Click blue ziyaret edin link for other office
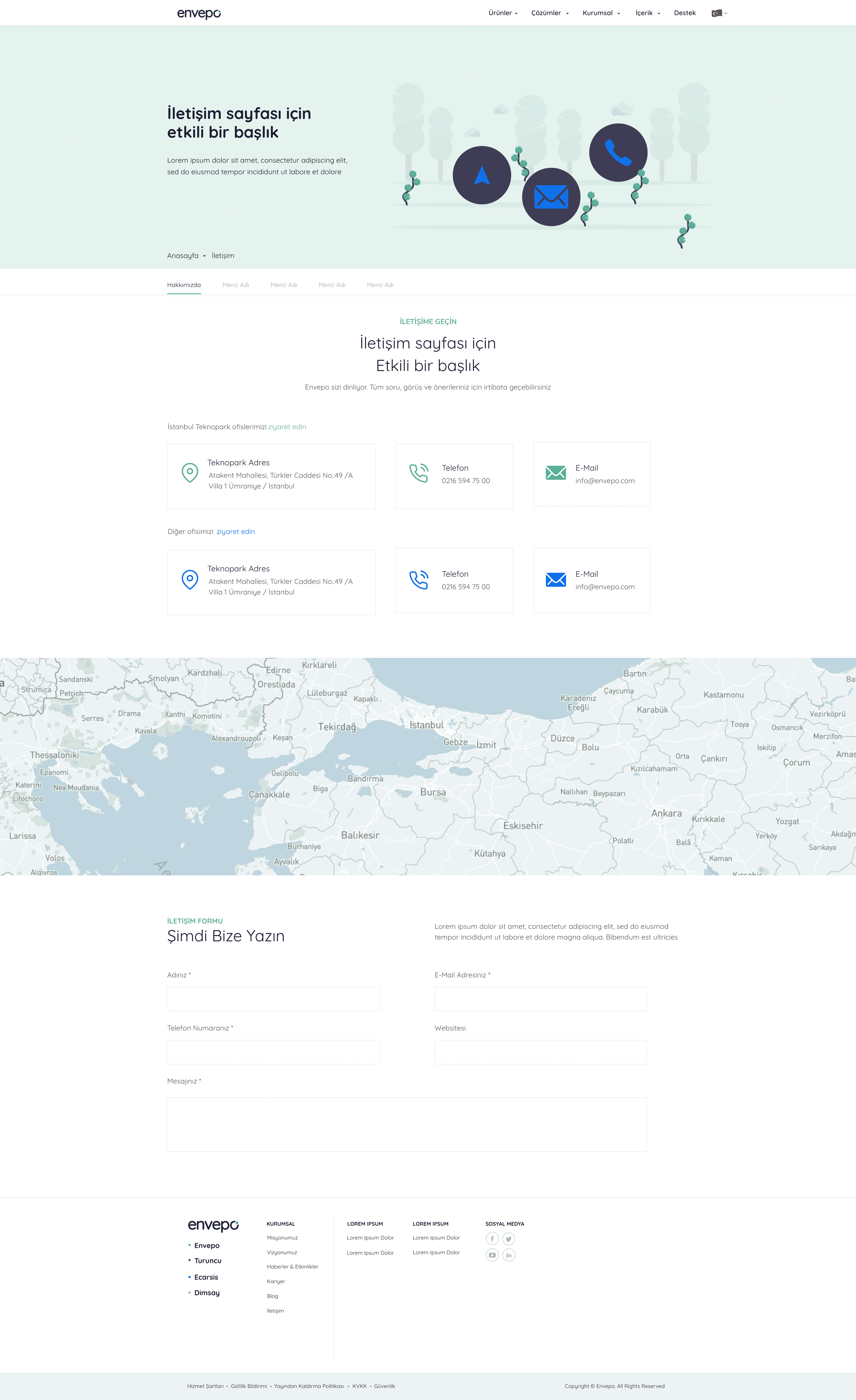Screen dimensions: 856x1400 click(x=235, y=532)
